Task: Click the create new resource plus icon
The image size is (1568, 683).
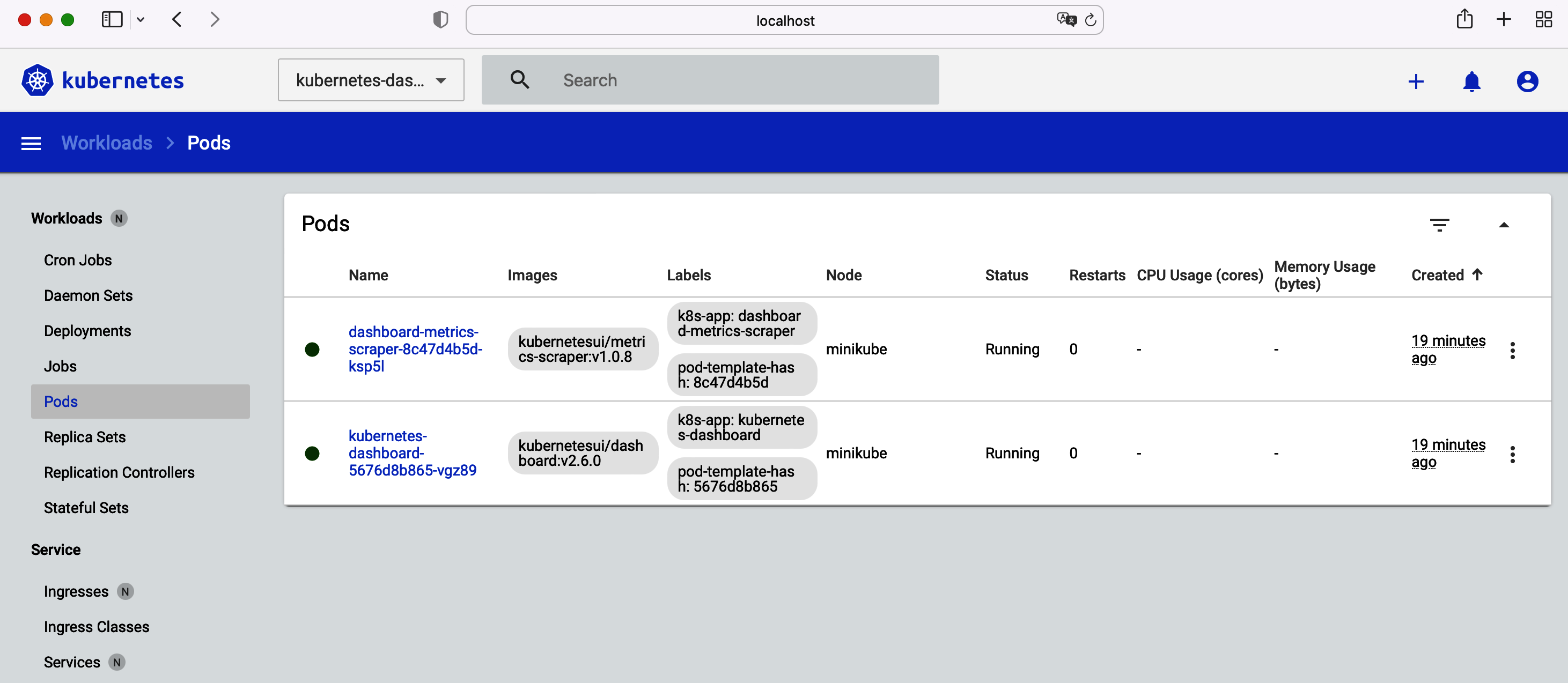Action: tap(1416, 81)
